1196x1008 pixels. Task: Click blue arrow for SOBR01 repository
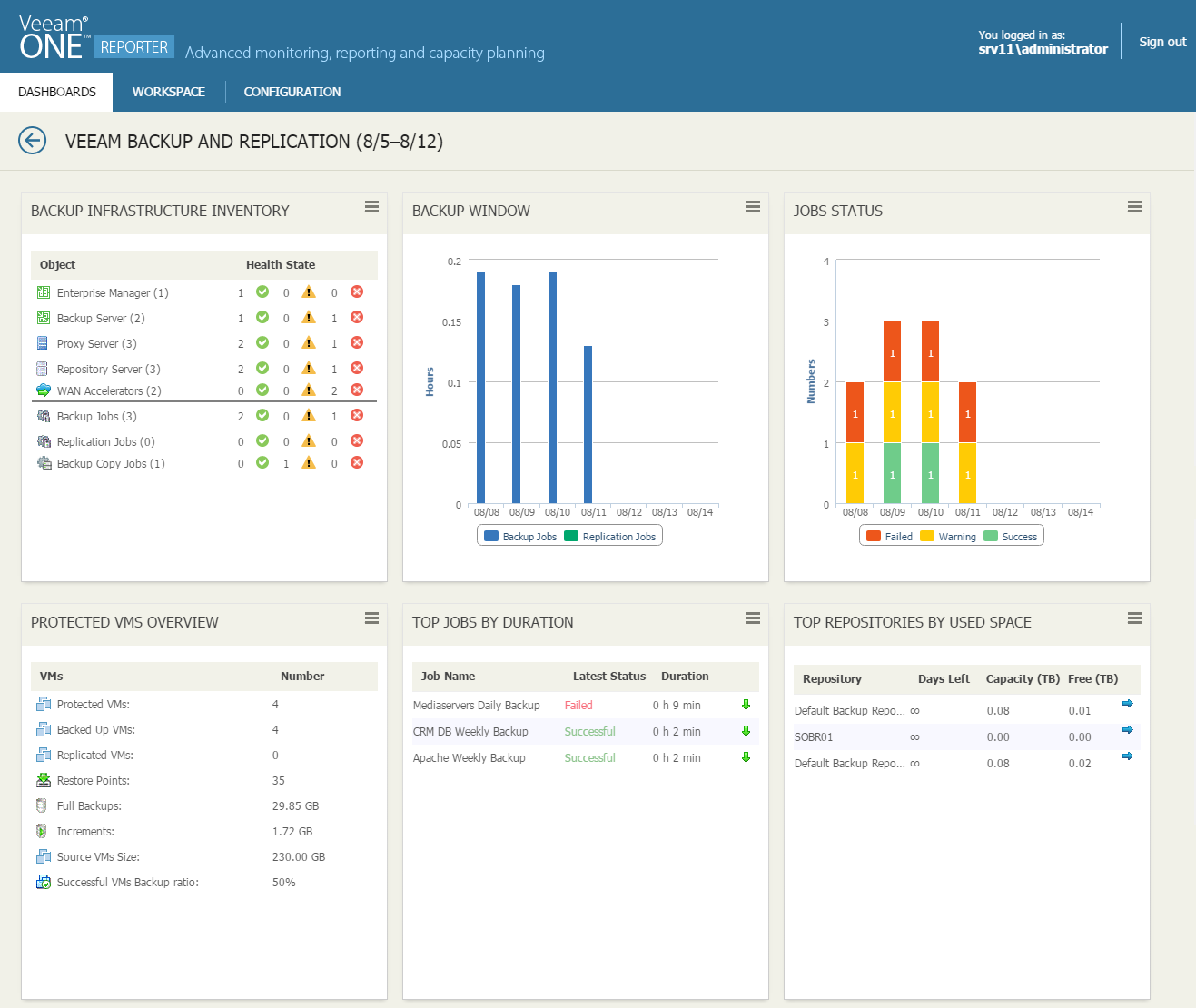pyautogui.click(x=1128, y=730)
